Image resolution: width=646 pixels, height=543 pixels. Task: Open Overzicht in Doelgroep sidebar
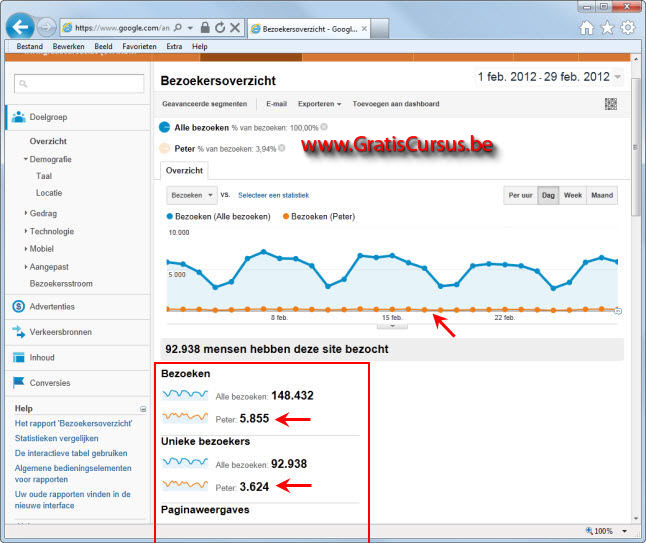tap(48, 141)
